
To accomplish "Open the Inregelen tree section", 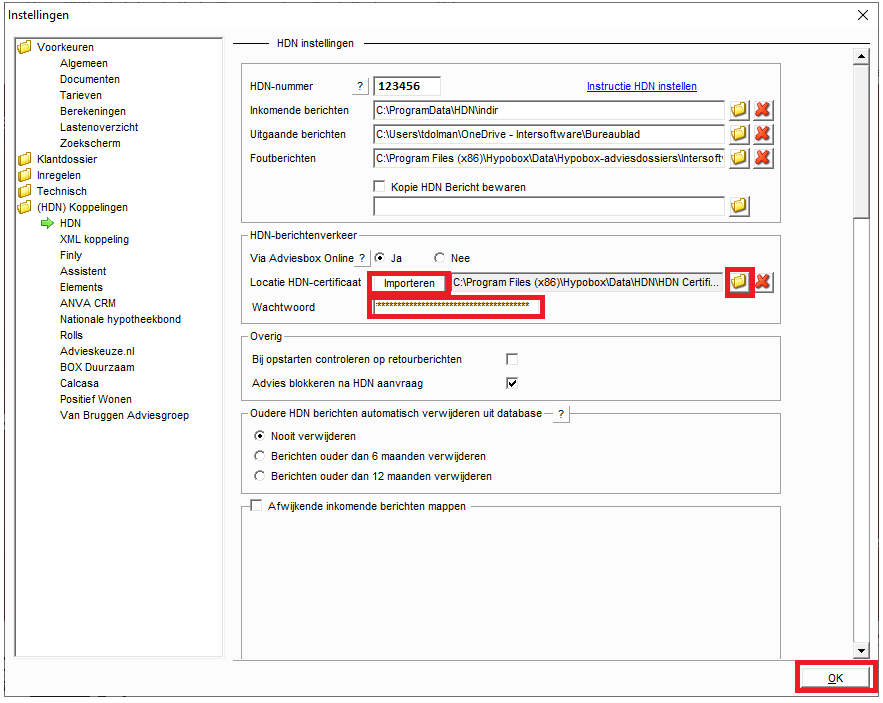I will pos(59,175).
